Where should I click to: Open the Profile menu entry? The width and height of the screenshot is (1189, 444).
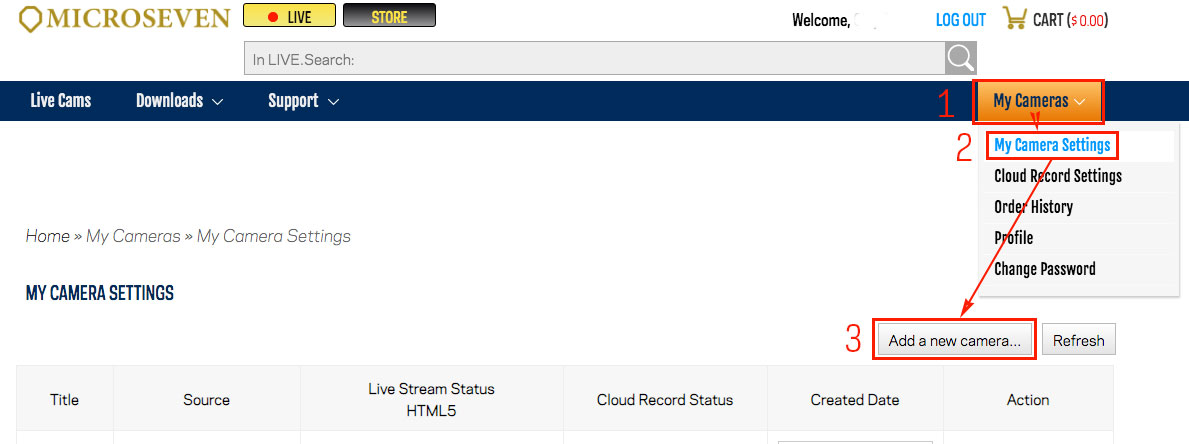[x=1014, y=238]
